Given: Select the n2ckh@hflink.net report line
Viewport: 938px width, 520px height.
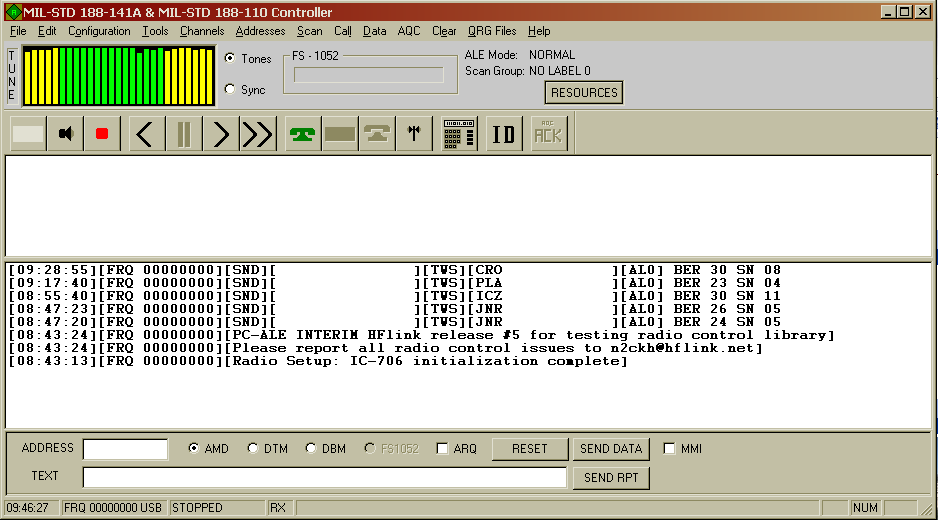Looking at the screenshot, I should click(x=386, y=348).
